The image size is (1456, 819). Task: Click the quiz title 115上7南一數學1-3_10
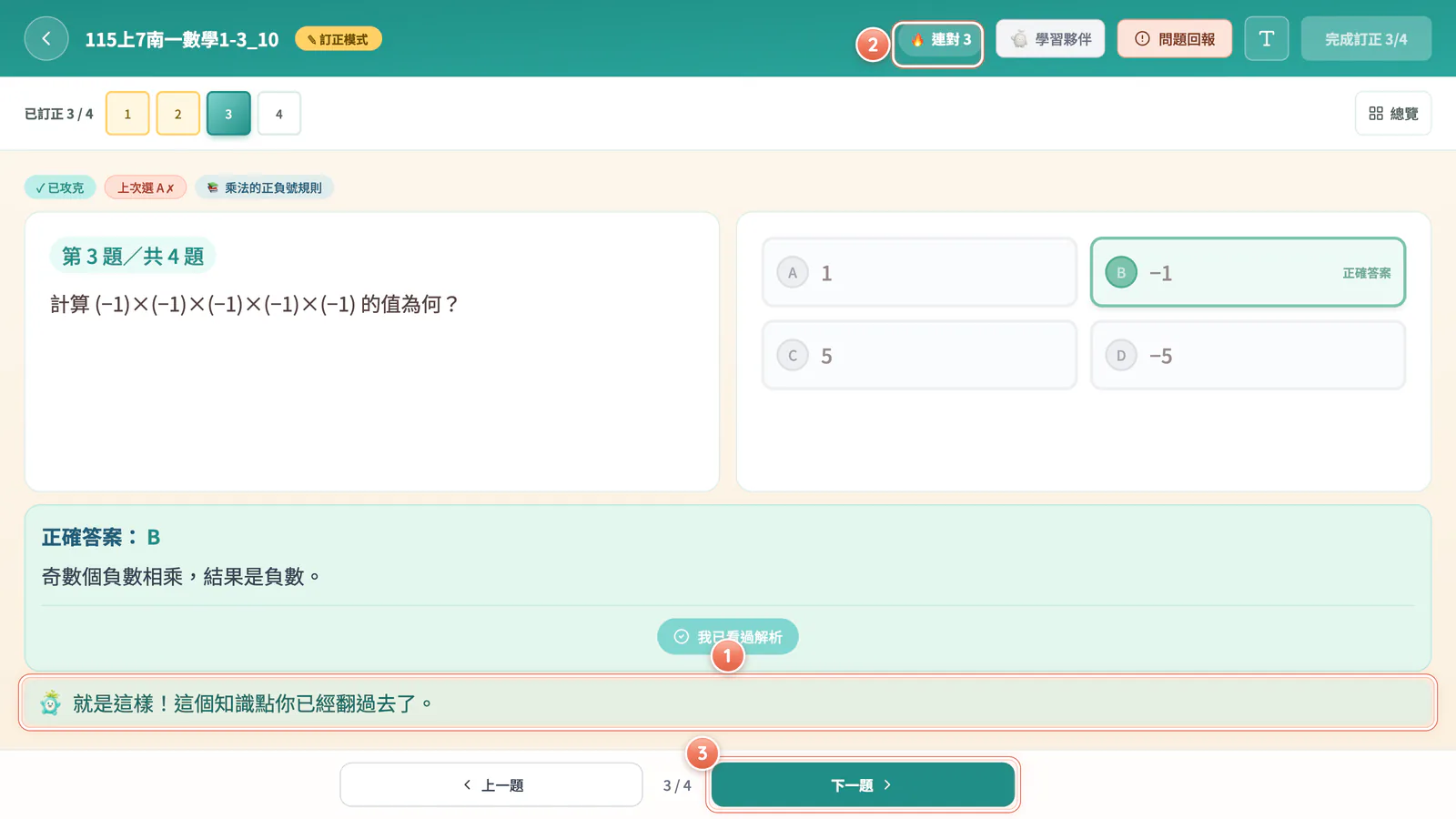182,39
